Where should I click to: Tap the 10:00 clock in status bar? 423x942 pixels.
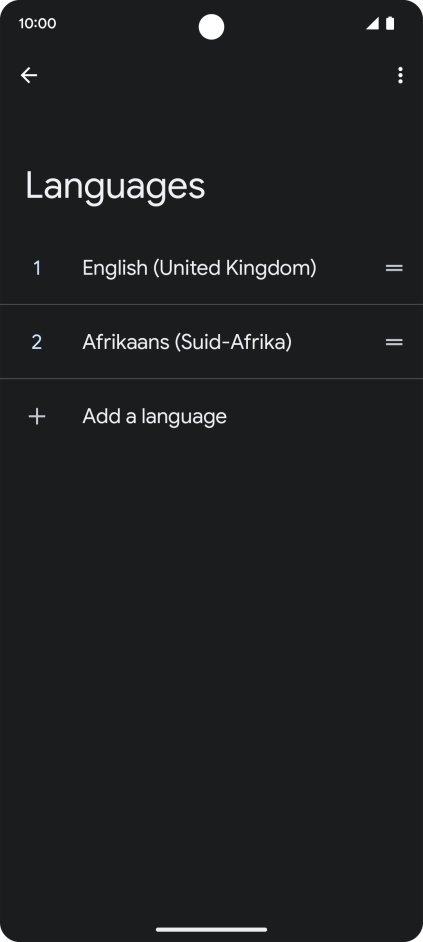point(37,23)
